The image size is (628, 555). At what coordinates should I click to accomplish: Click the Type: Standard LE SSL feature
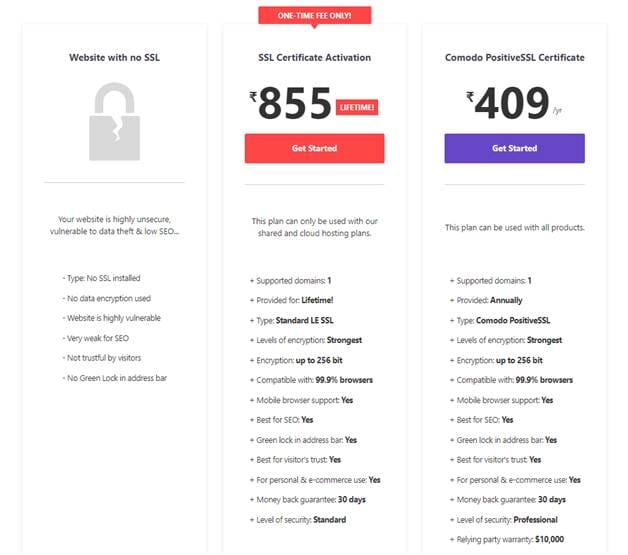(292, 320)
